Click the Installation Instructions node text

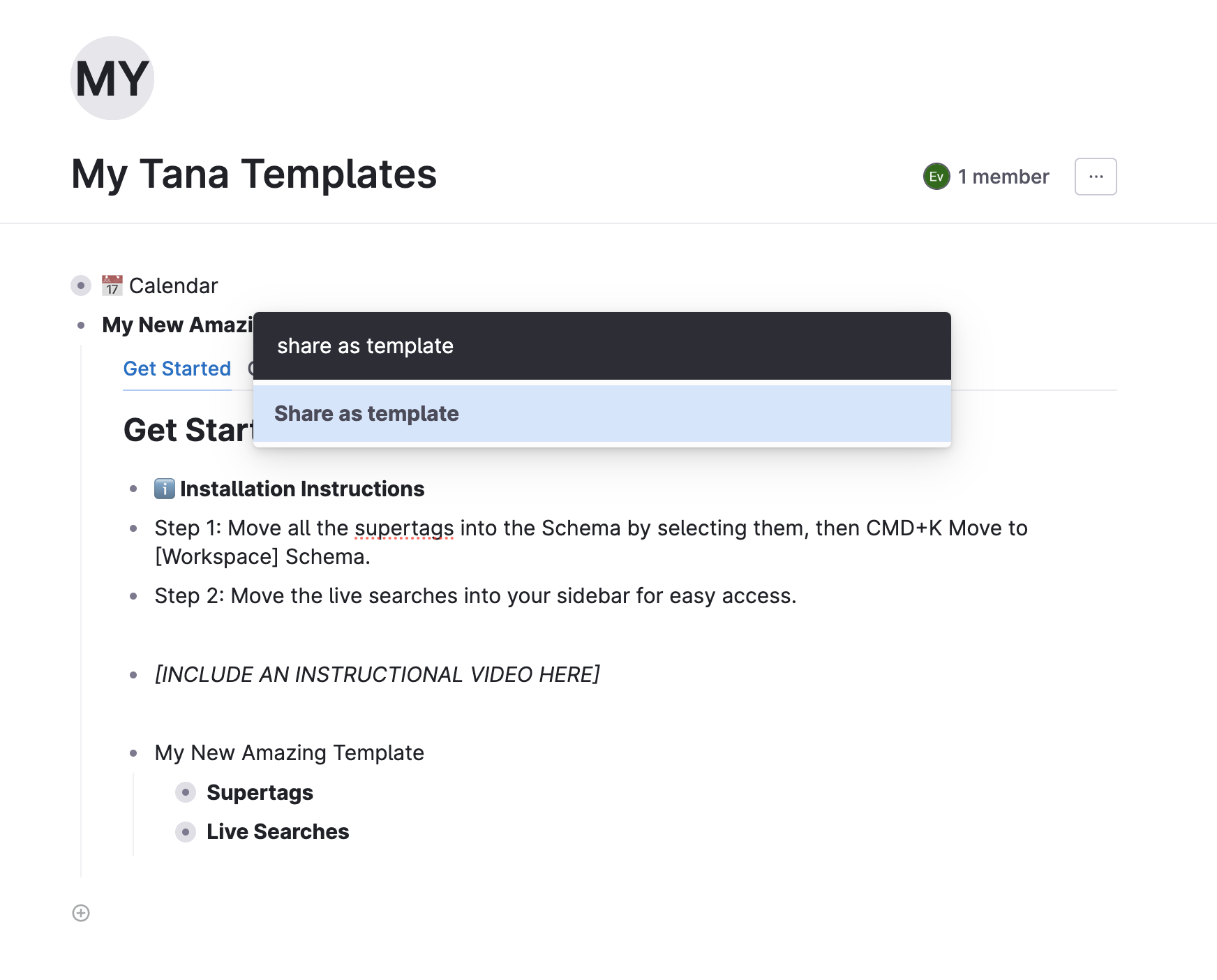pos(302,489)
